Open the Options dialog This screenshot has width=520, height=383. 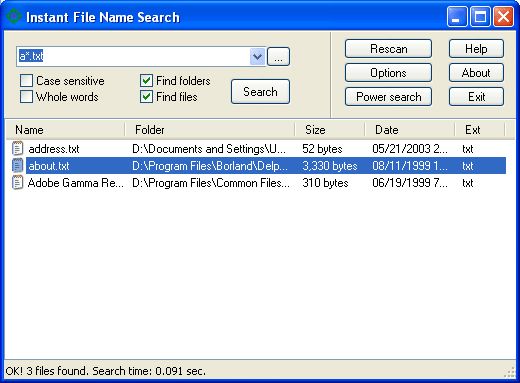[388, 73]
